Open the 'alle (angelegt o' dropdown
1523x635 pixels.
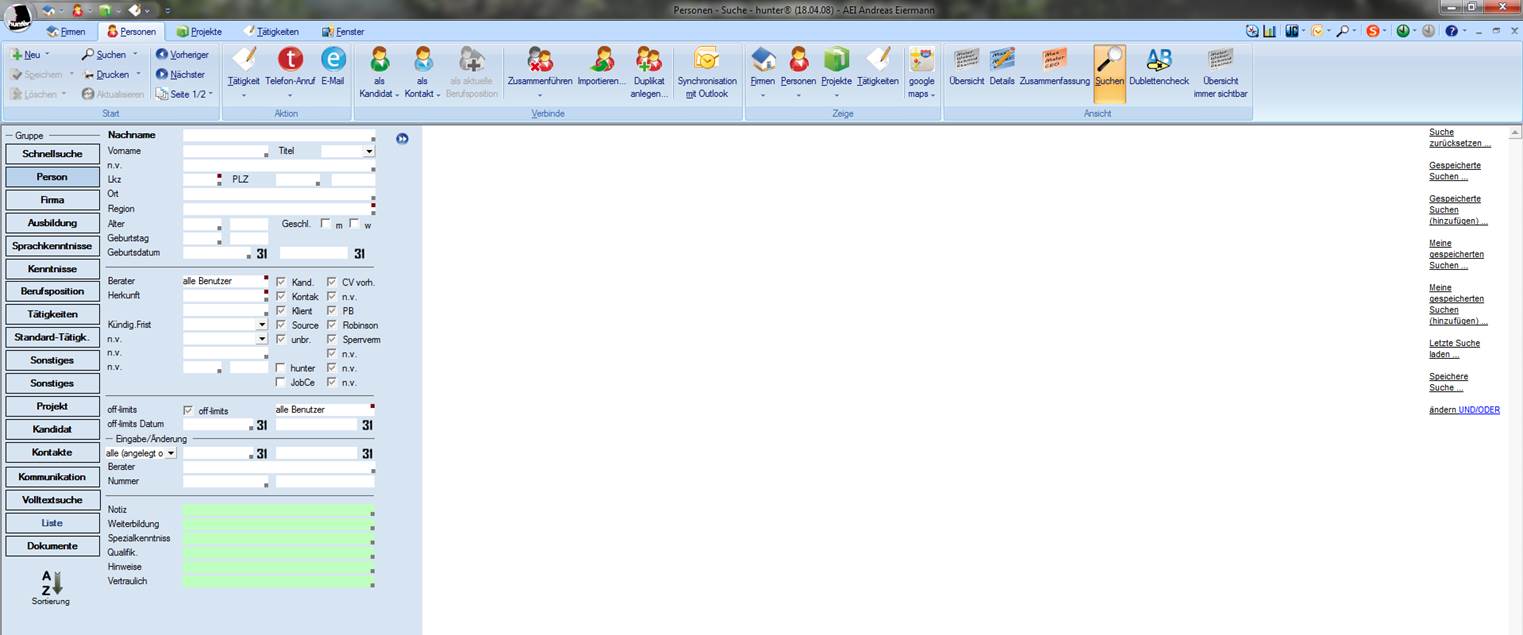(171, 453)
